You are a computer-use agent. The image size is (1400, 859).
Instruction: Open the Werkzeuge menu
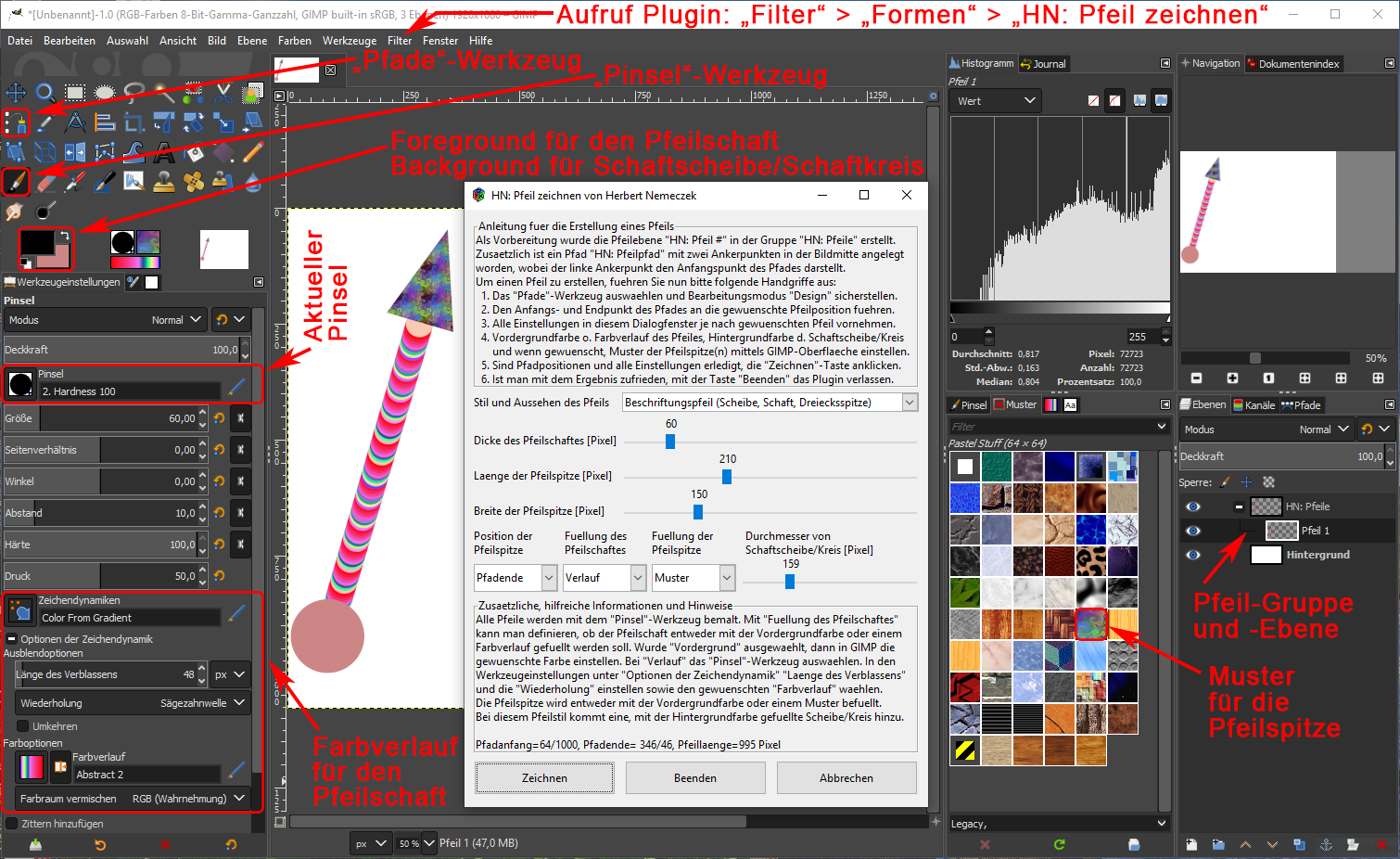tap(350, 41)
